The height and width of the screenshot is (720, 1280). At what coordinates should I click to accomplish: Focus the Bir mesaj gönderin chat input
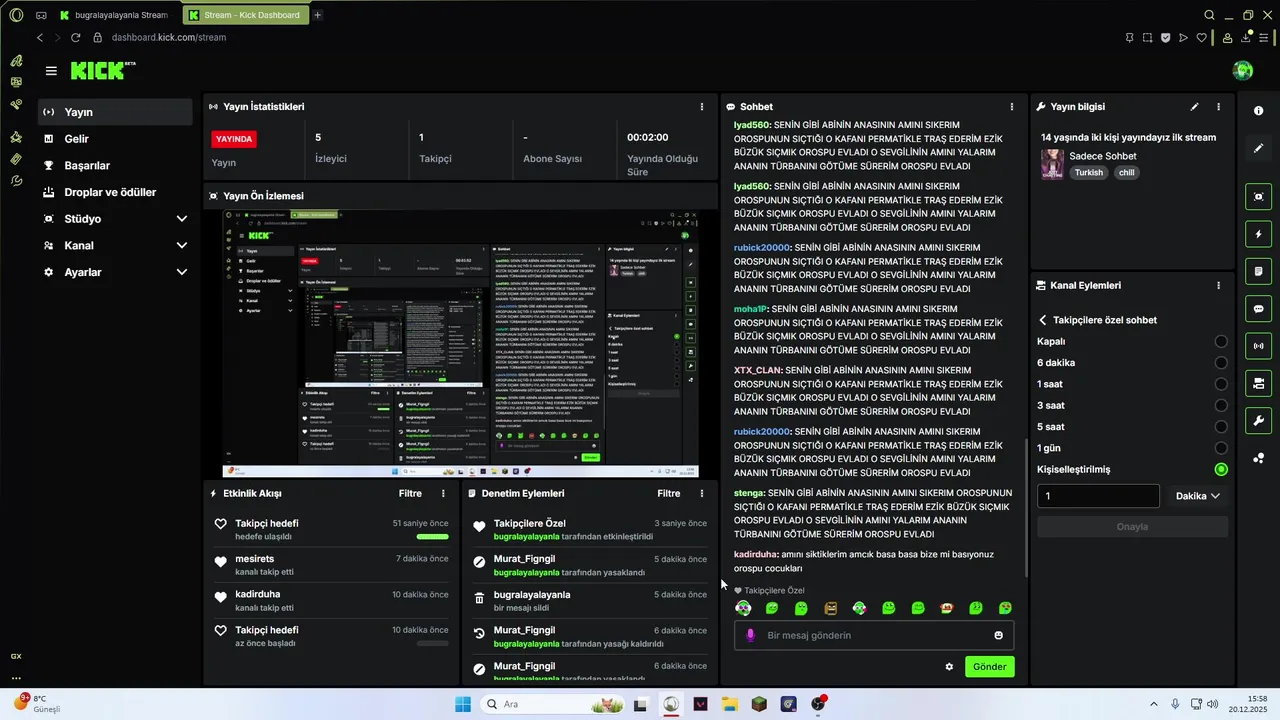874,635
